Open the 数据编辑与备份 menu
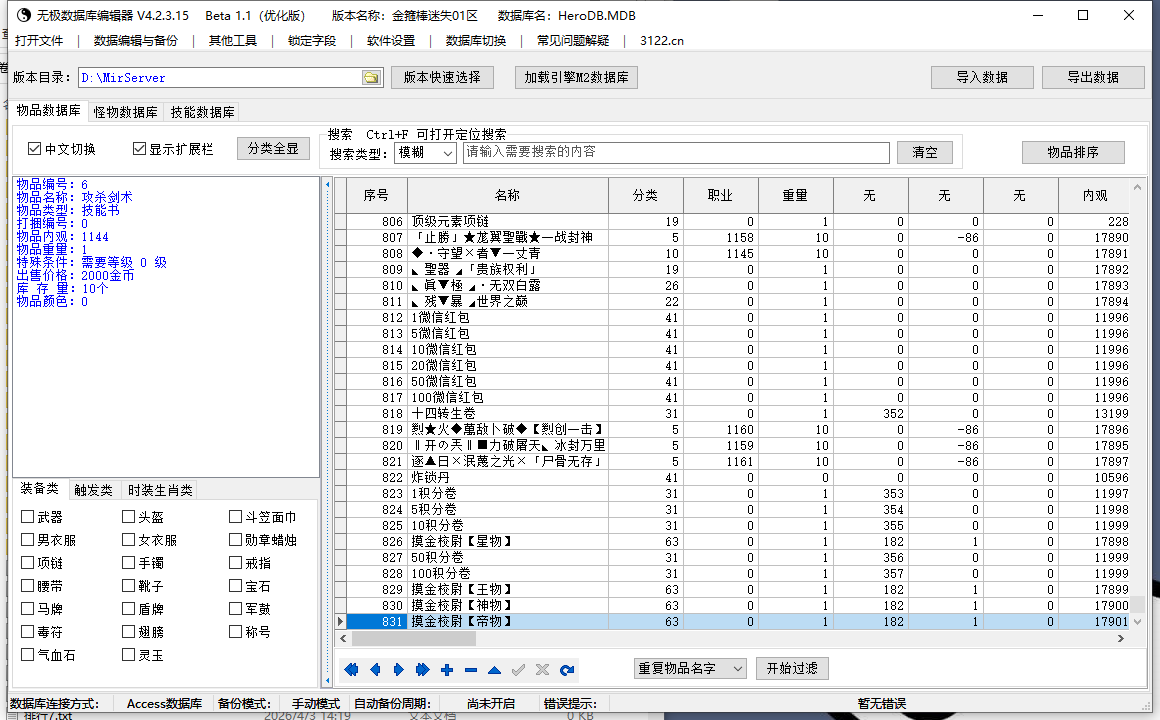Viewport: 1160px width, 720px height. point(136,41)
